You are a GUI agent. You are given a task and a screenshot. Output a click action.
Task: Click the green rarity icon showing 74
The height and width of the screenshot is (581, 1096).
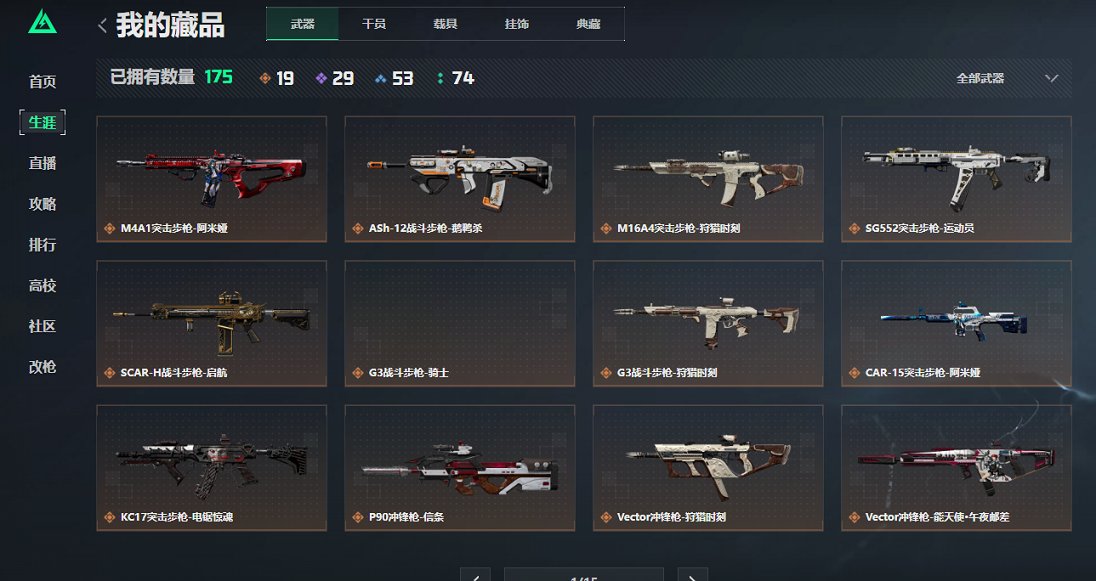point(440,78)
